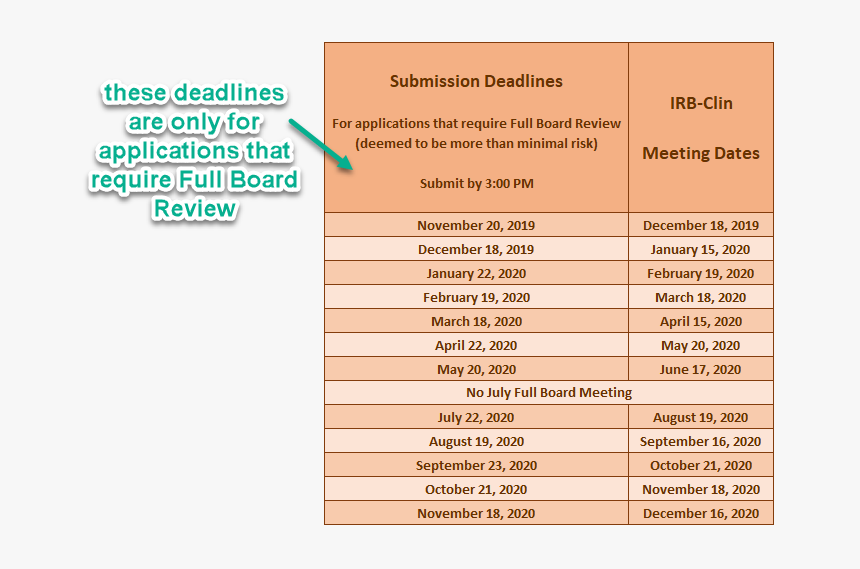Click the 'deemed to be more than minimal risk' line
The height and width of the screenshot is (569, 860).
(x=476, y=143)
